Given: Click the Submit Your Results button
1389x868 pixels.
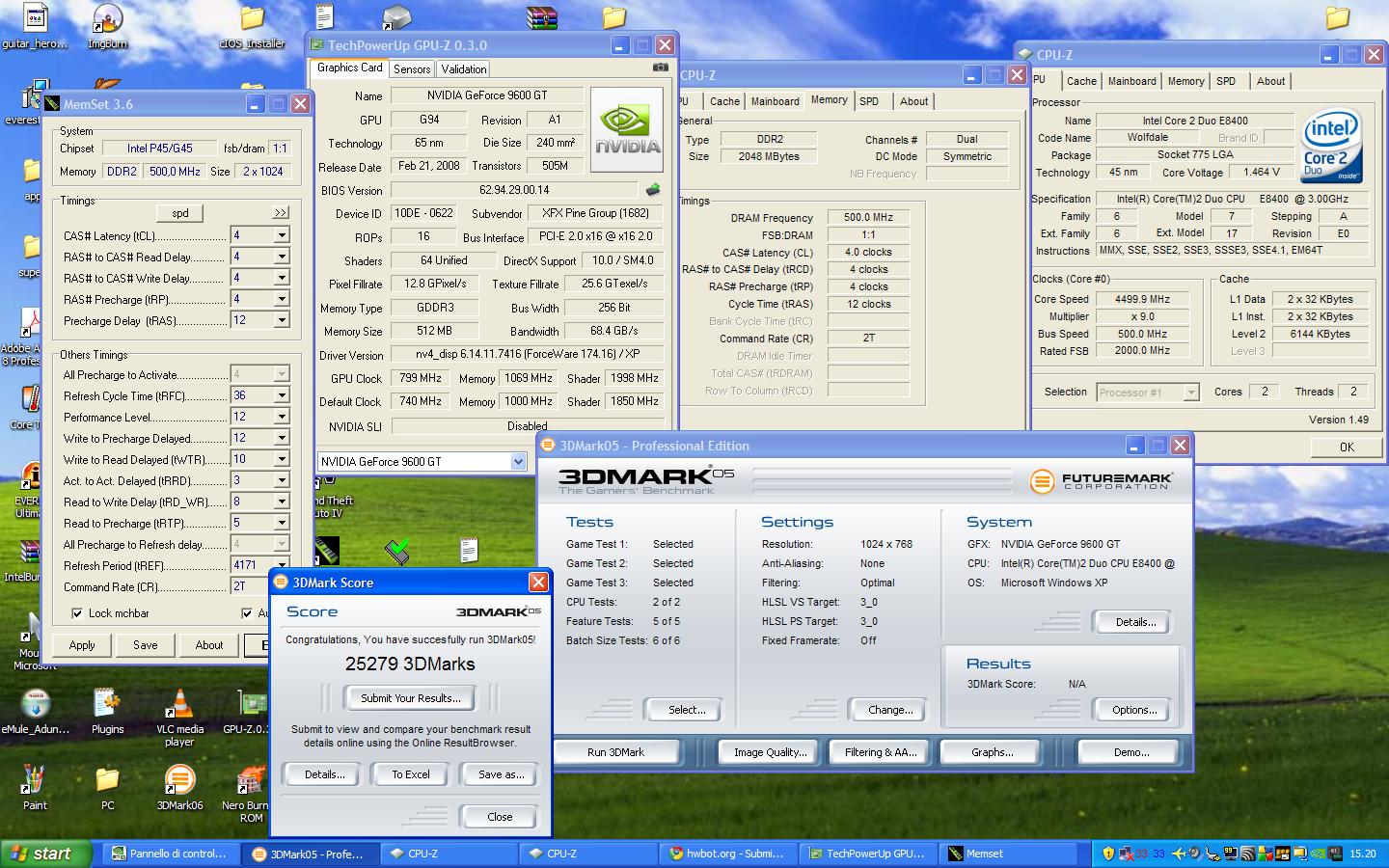Looking at the screenshot, I should 410,698.
